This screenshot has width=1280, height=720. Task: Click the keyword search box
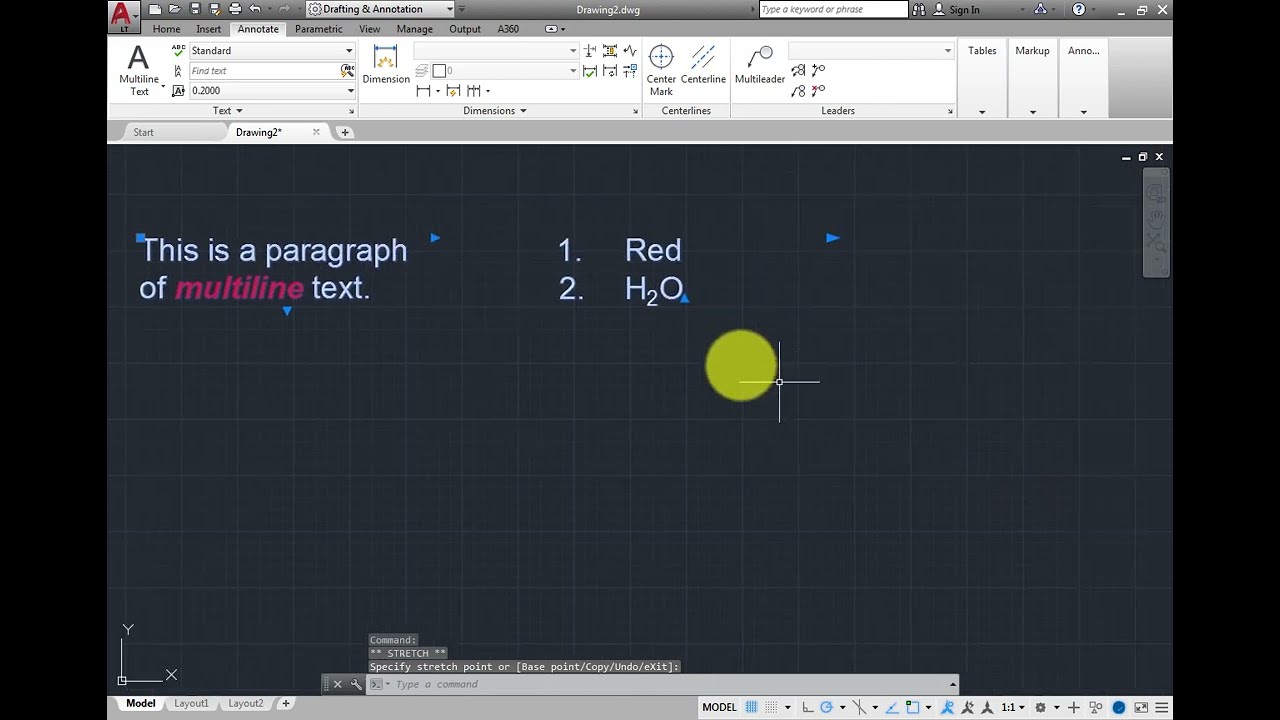833,9
